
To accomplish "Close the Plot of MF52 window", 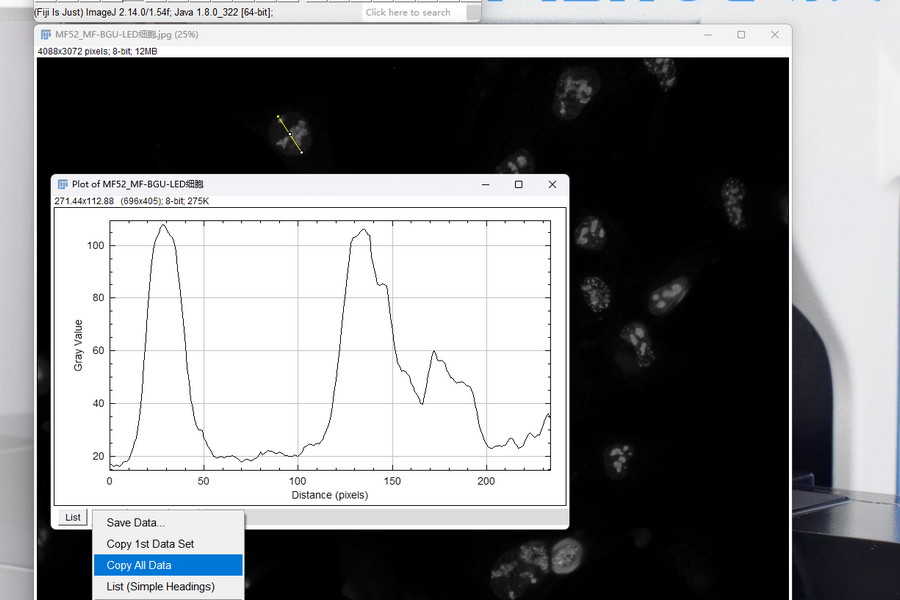I will [x=552, y=184].
